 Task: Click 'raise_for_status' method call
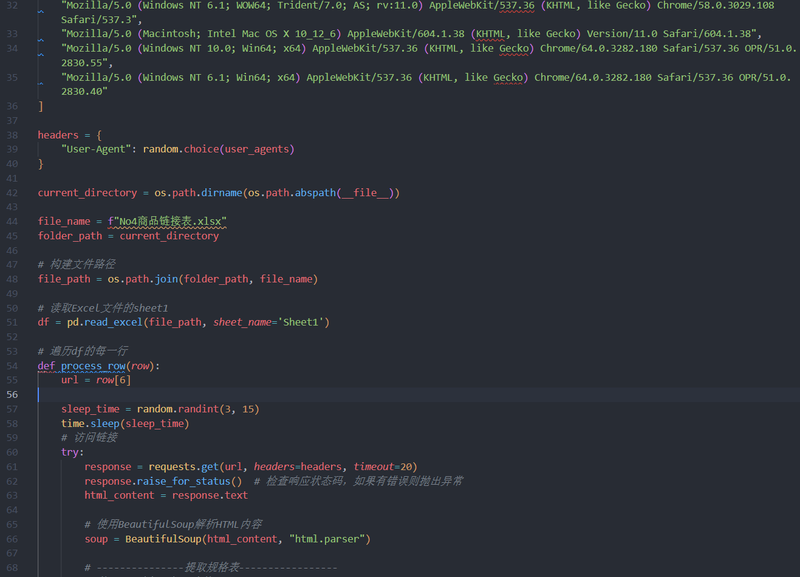click(x=184, y=481)
